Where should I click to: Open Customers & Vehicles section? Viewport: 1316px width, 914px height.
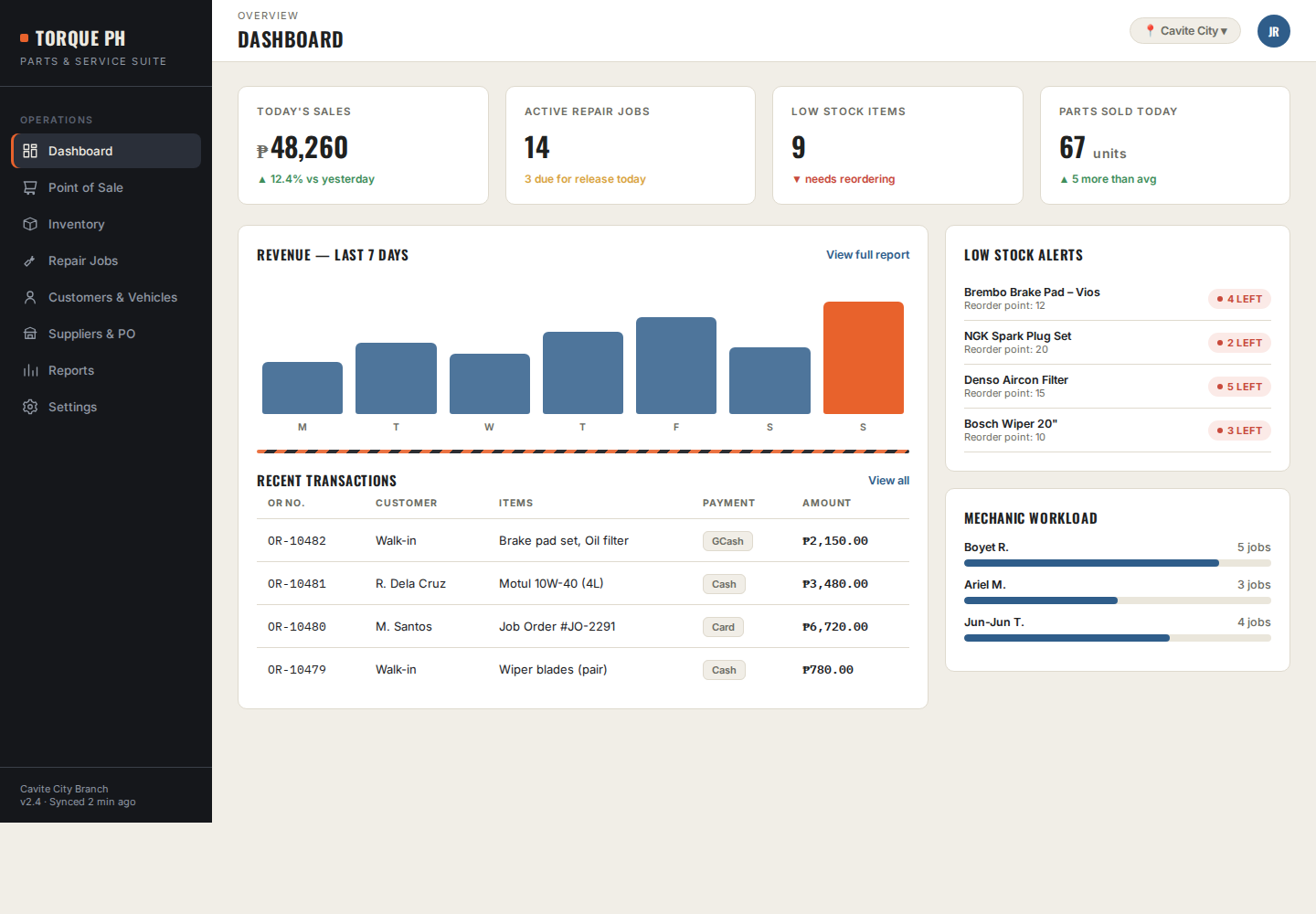(x=106, y=297)
